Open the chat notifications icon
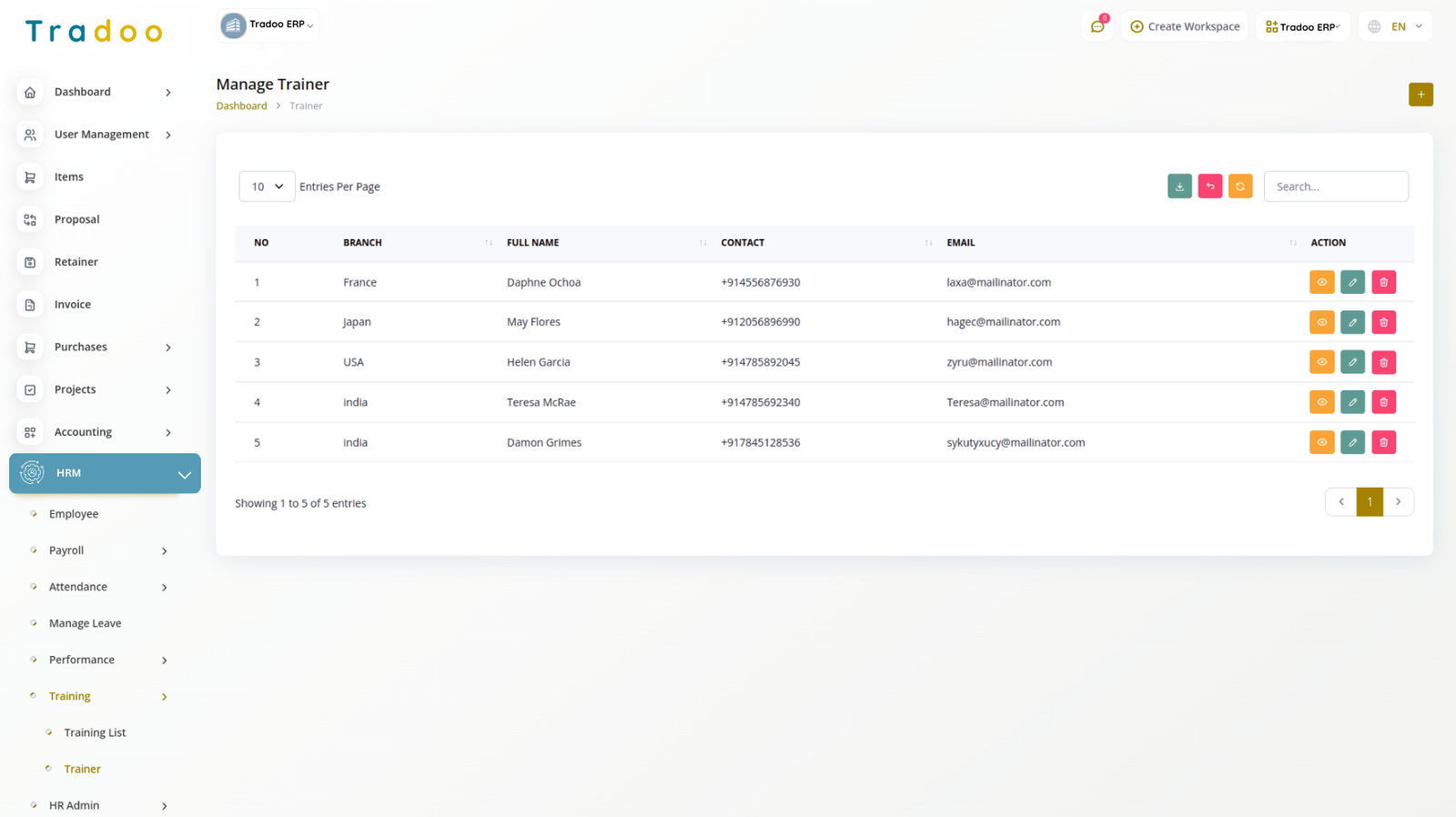1456x817 pixels. pyautogui.click(x=1097, y=26)
